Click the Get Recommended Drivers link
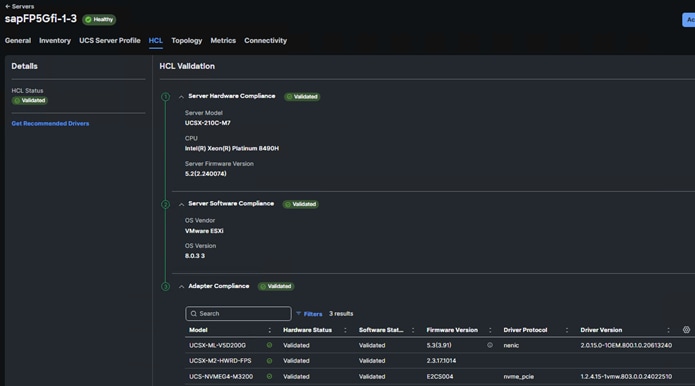Image resolution: width=695 pixels, height=386 pixels. coord(50,124)
